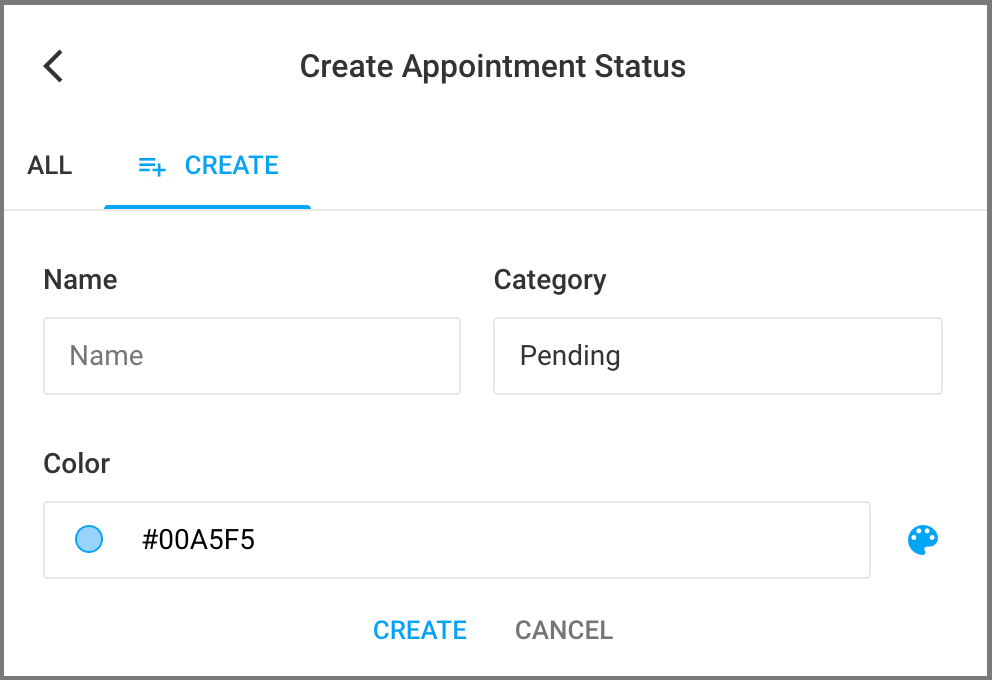Click the Name input field
Viewport: 992px width, 680px height.
click(x=251, y=356)
